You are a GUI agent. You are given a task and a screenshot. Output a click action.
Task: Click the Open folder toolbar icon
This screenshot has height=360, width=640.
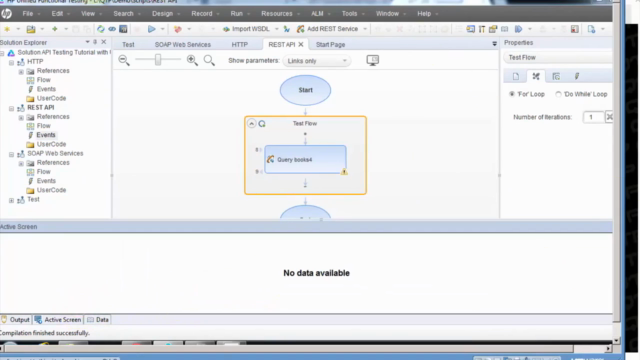[31, 29]
